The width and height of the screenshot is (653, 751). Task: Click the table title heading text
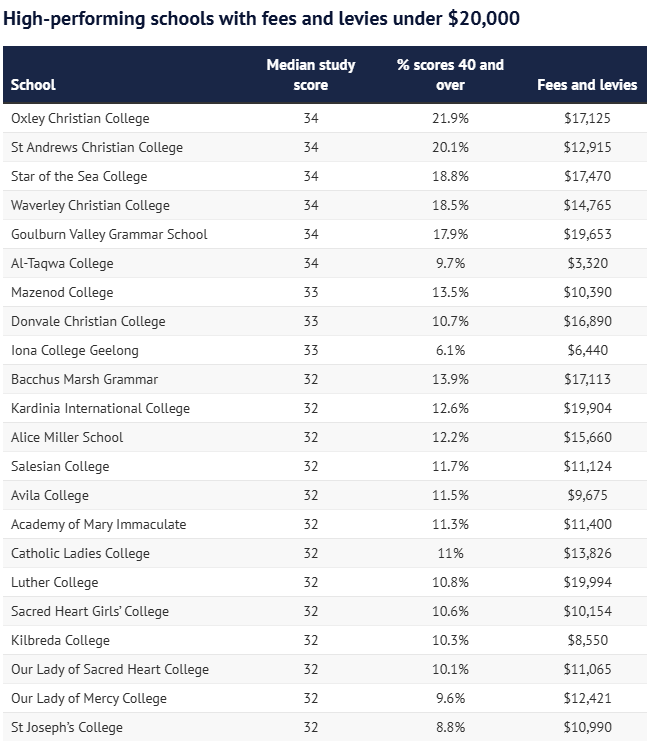[261, 19]
